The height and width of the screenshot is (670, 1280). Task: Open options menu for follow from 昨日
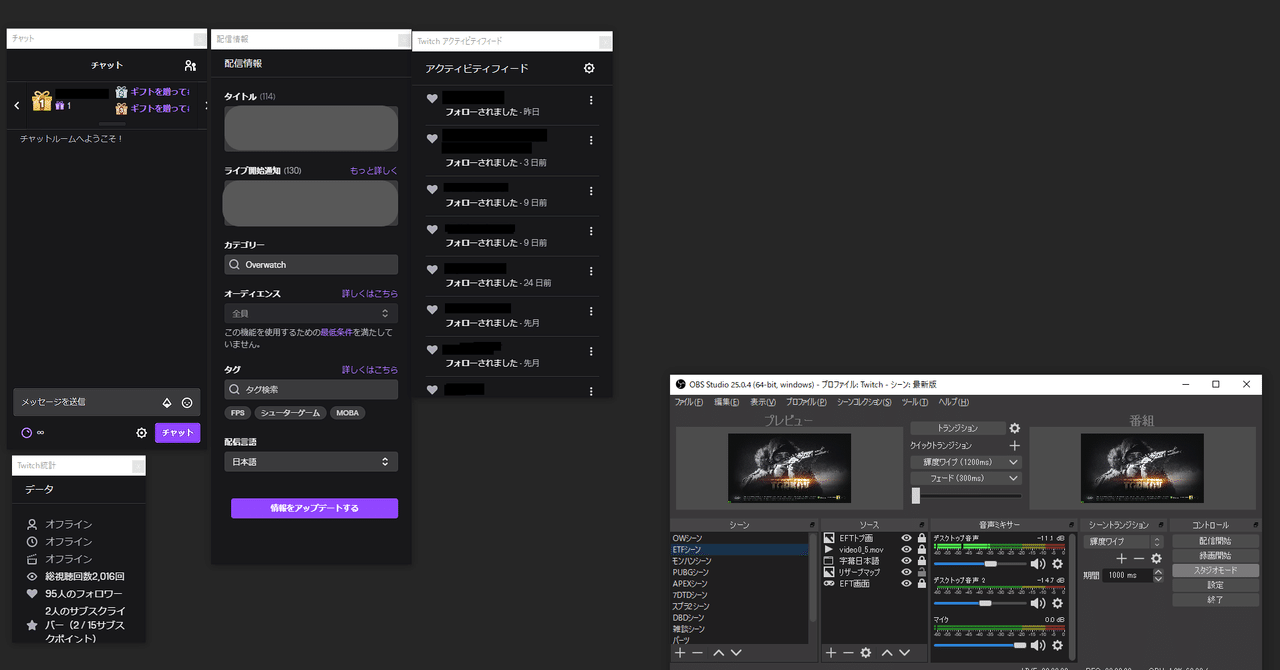coord(591,100)
